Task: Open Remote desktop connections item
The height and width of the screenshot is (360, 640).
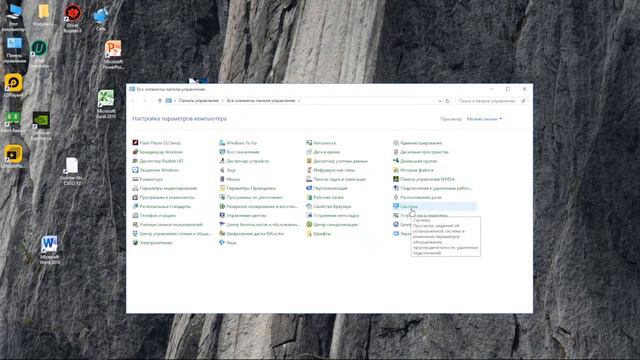Action: tap(433, 188)
